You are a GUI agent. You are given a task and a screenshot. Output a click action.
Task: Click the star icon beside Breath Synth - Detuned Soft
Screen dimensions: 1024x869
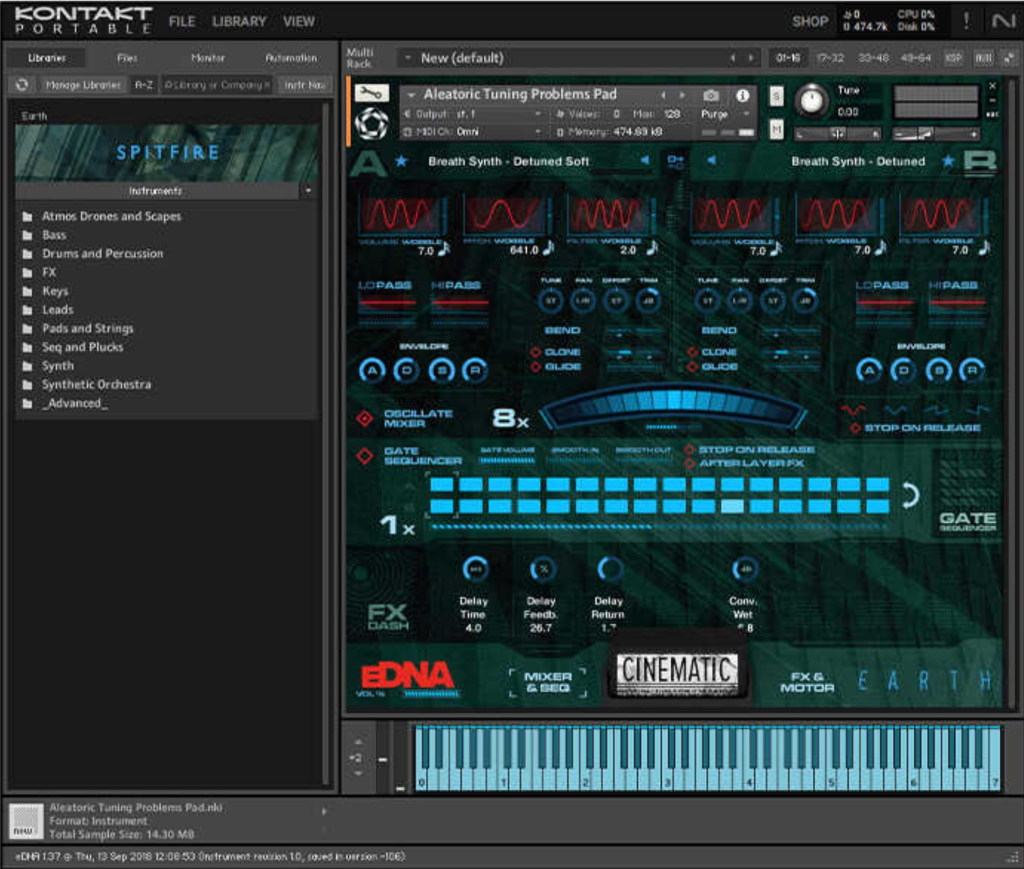pos(401,161)
